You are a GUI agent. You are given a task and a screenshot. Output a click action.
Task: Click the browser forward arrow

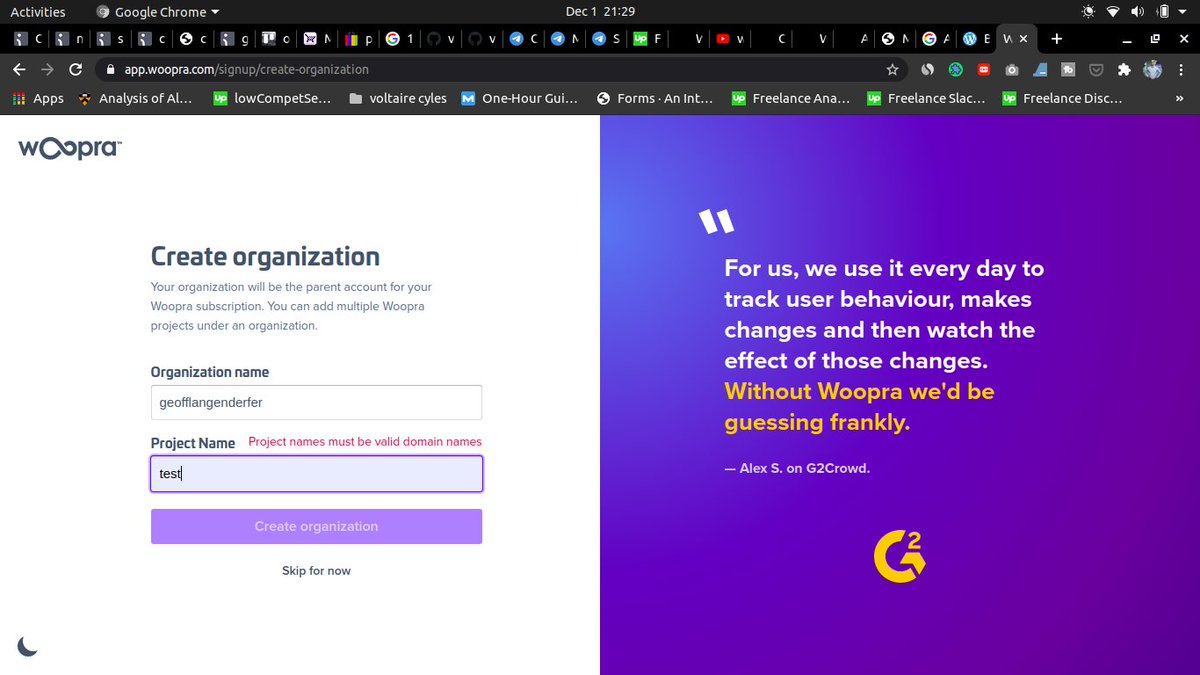click(47, 70)
